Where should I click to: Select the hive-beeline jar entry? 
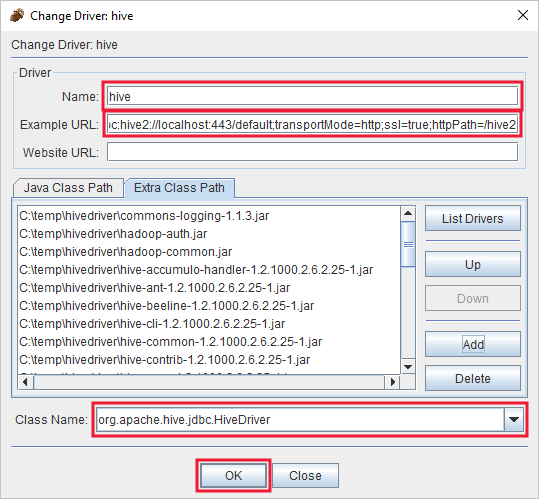(x=209, y=306)
